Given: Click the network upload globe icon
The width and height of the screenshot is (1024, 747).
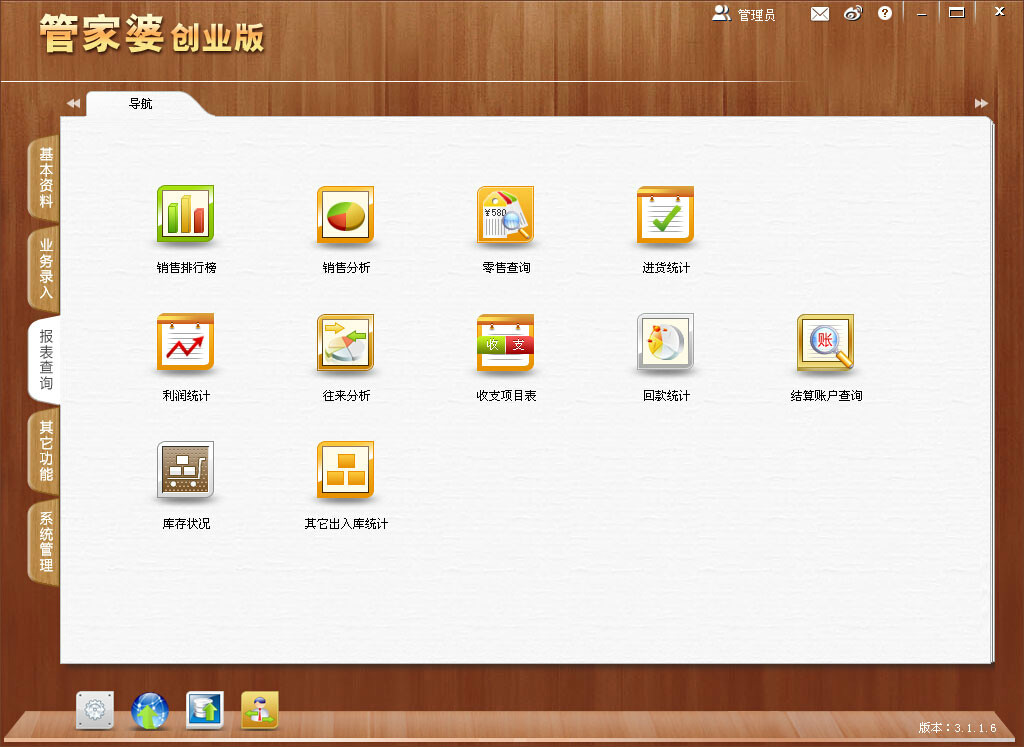Looking at the screenshot, I should pos(149,711).
